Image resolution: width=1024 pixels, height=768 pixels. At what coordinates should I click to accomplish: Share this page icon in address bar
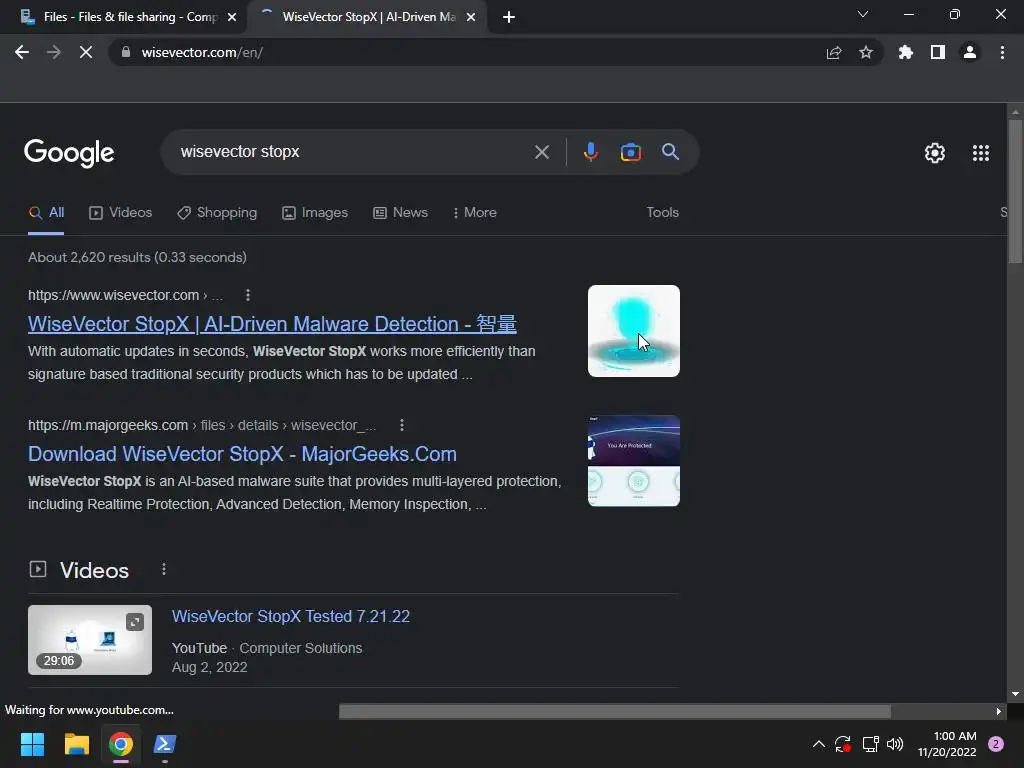pyautogui.click(x=833, y=52)
